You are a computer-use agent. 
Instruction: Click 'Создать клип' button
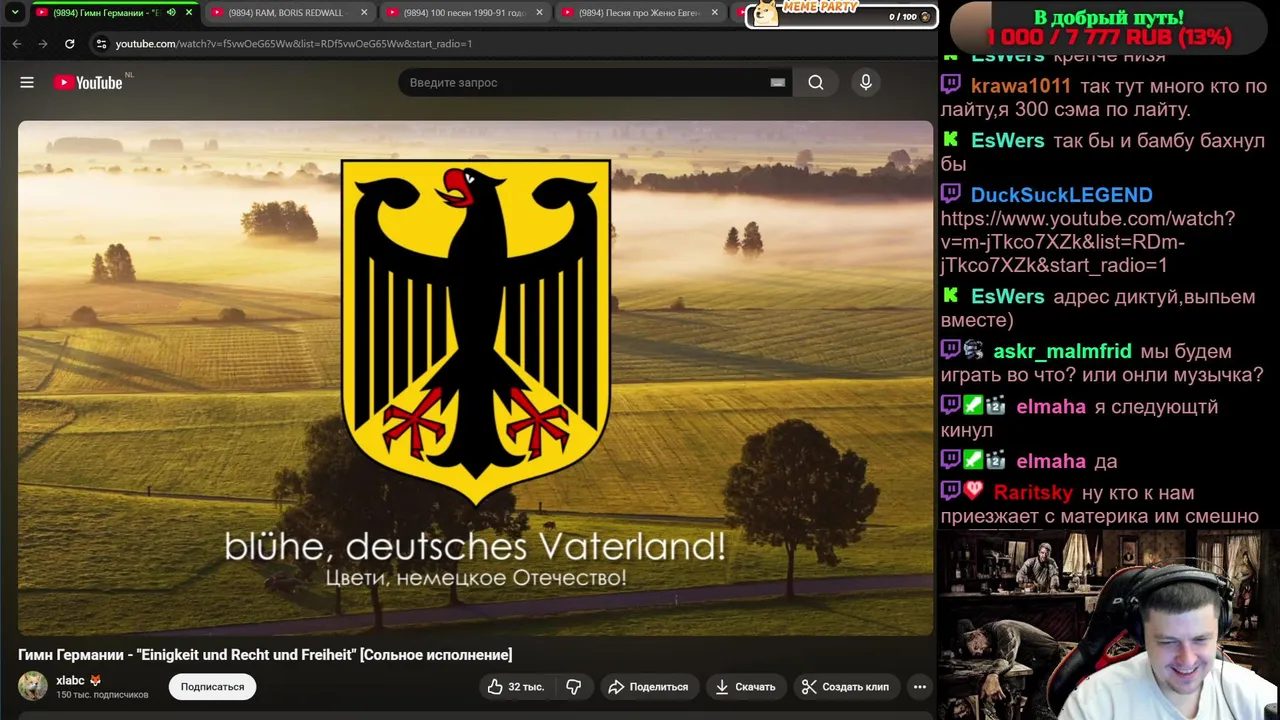[845, 687]
